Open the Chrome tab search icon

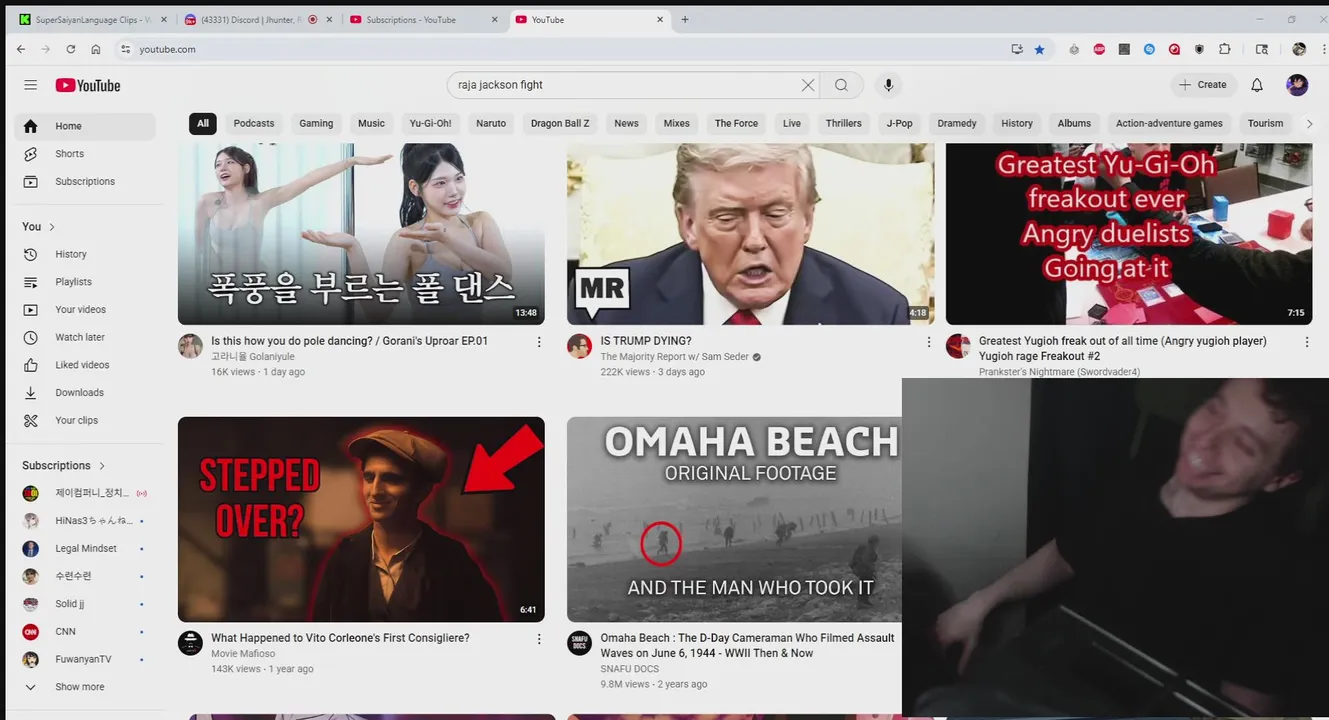[x=1262, y=49]
